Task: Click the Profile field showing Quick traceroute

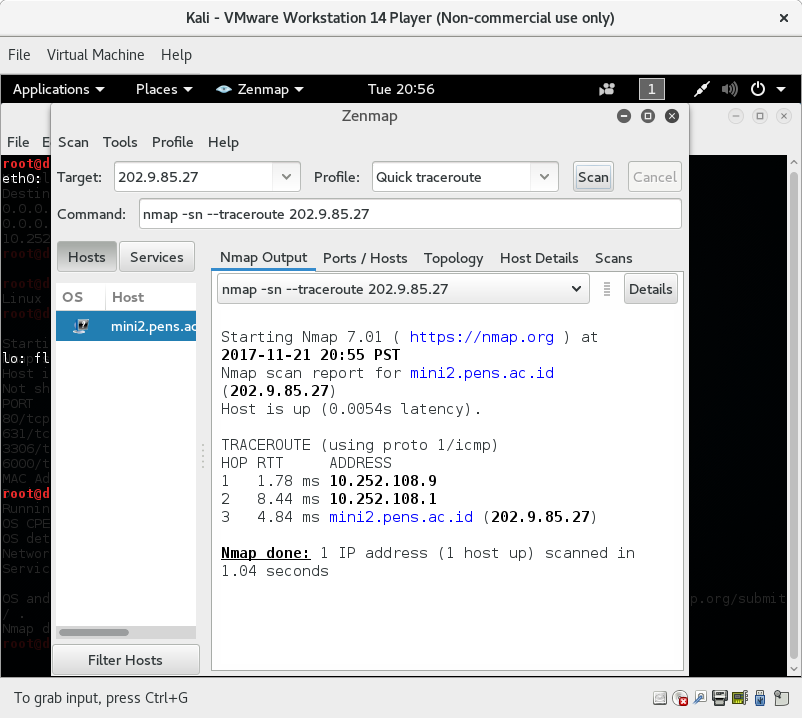Action: pyautogui.click(x=452, y=177)
